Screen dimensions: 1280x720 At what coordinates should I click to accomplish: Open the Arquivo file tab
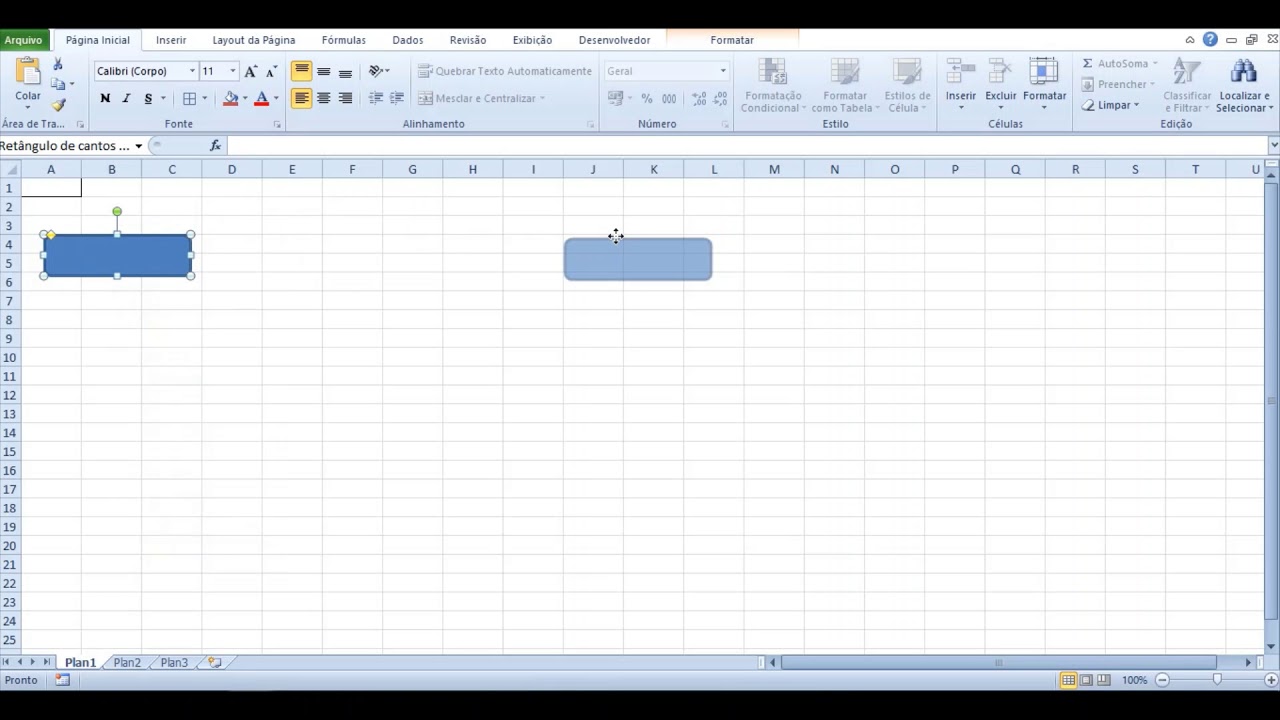[x=23, y=40]
